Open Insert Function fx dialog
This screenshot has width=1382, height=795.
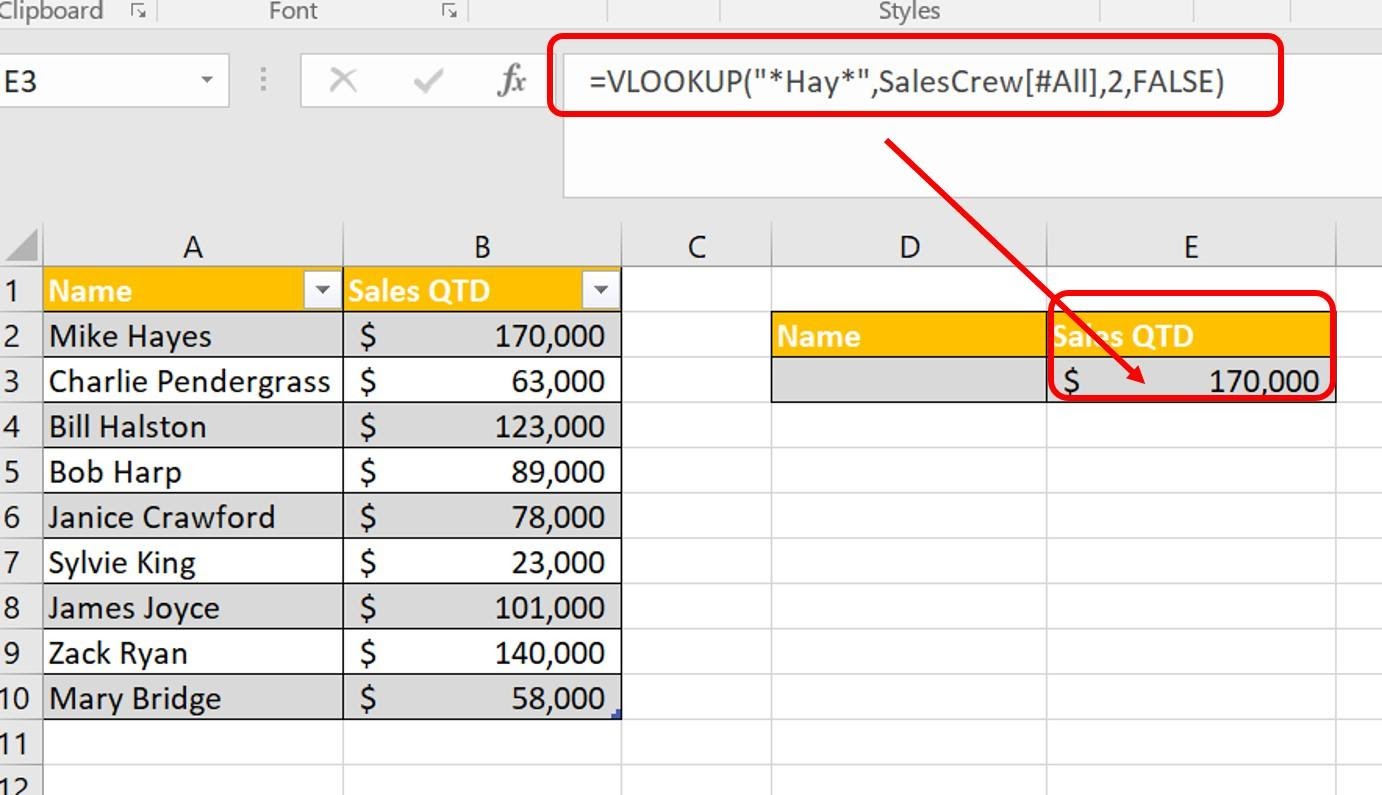click(512, 81)
